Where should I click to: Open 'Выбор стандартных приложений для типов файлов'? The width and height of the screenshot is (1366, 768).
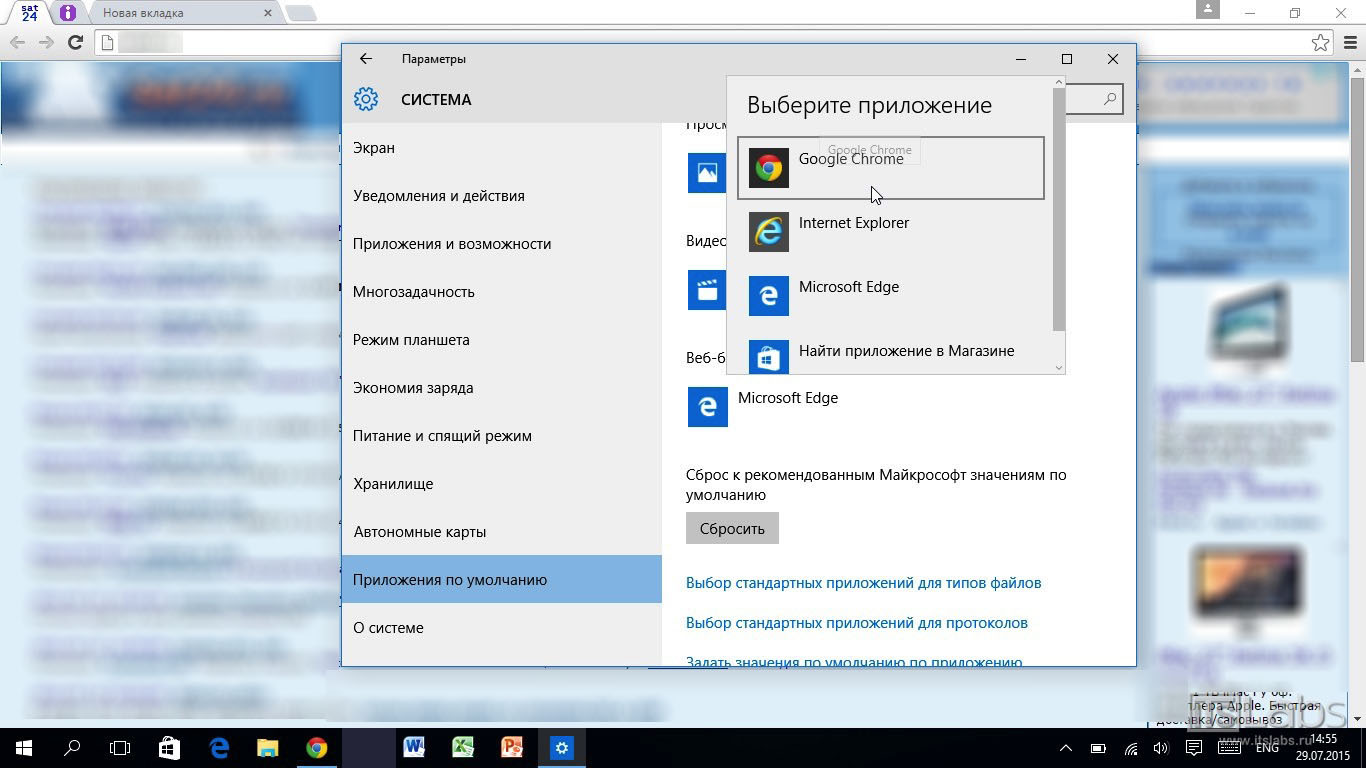[x=863, y=583]
